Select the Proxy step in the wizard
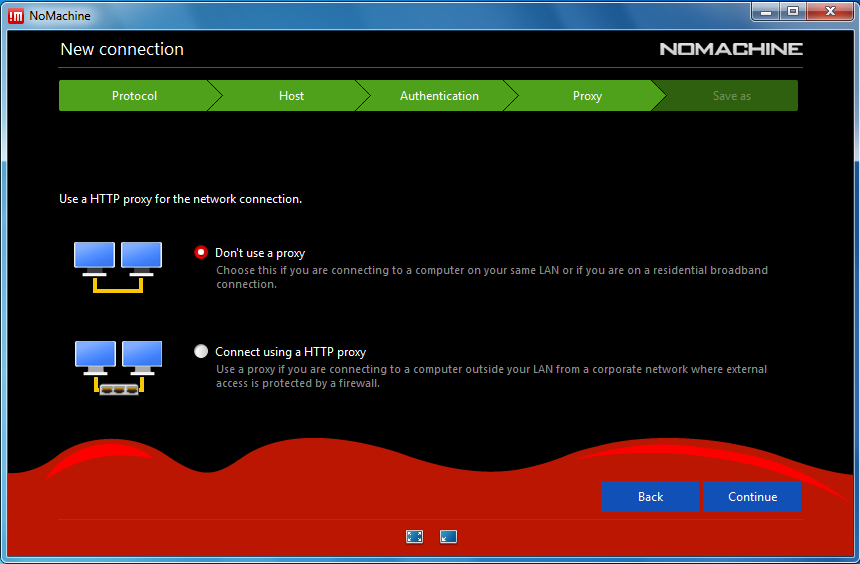Screen dimensions: 860x564 [587, 96]
